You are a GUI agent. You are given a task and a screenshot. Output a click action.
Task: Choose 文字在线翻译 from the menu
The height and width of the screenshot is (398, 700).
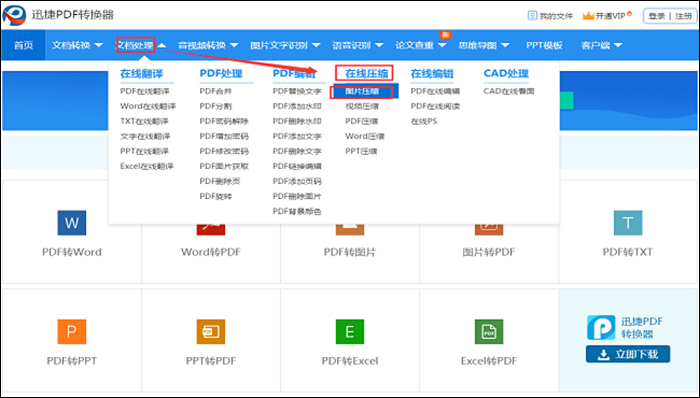coord(145,137)
